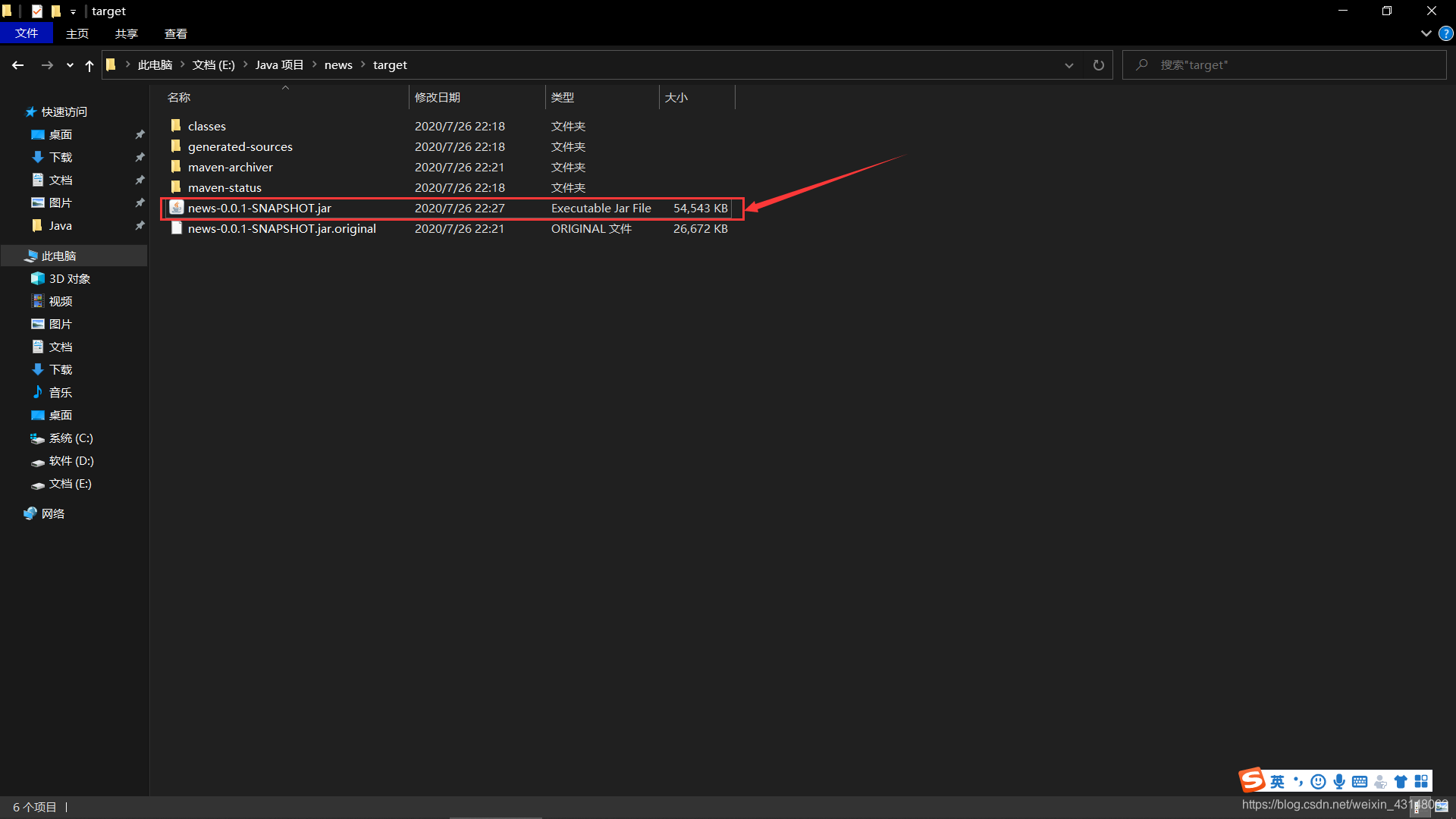Image resolution: width=1456 pixels, height=819 pixels.
Task: Open the 共享 ribbon tab
Action: pyautogui.click(x=127, y=33)
